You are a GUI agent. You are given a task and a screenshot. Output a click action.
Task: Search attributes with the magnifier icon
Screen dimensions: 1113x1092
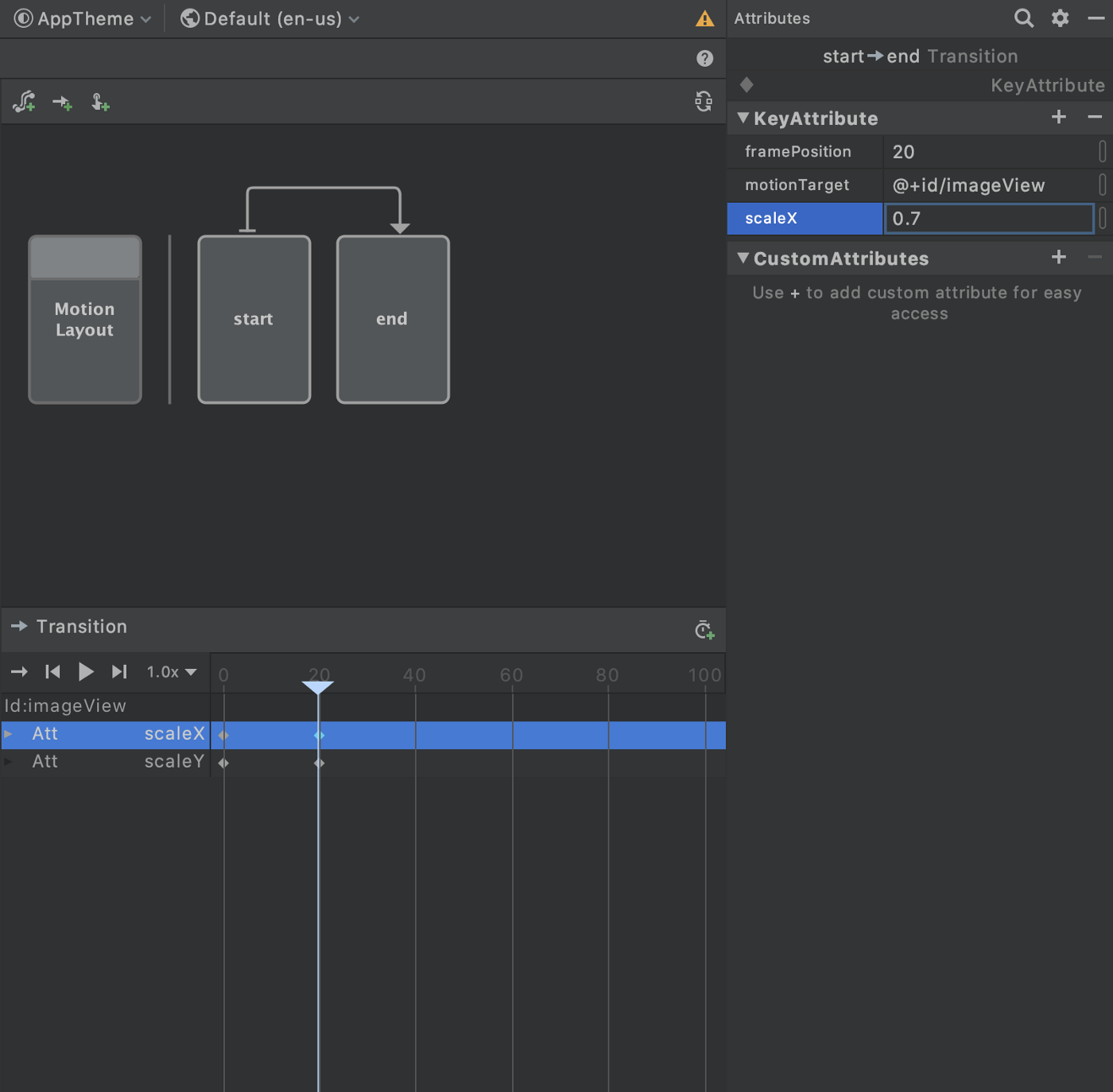tap(1024, 18)
